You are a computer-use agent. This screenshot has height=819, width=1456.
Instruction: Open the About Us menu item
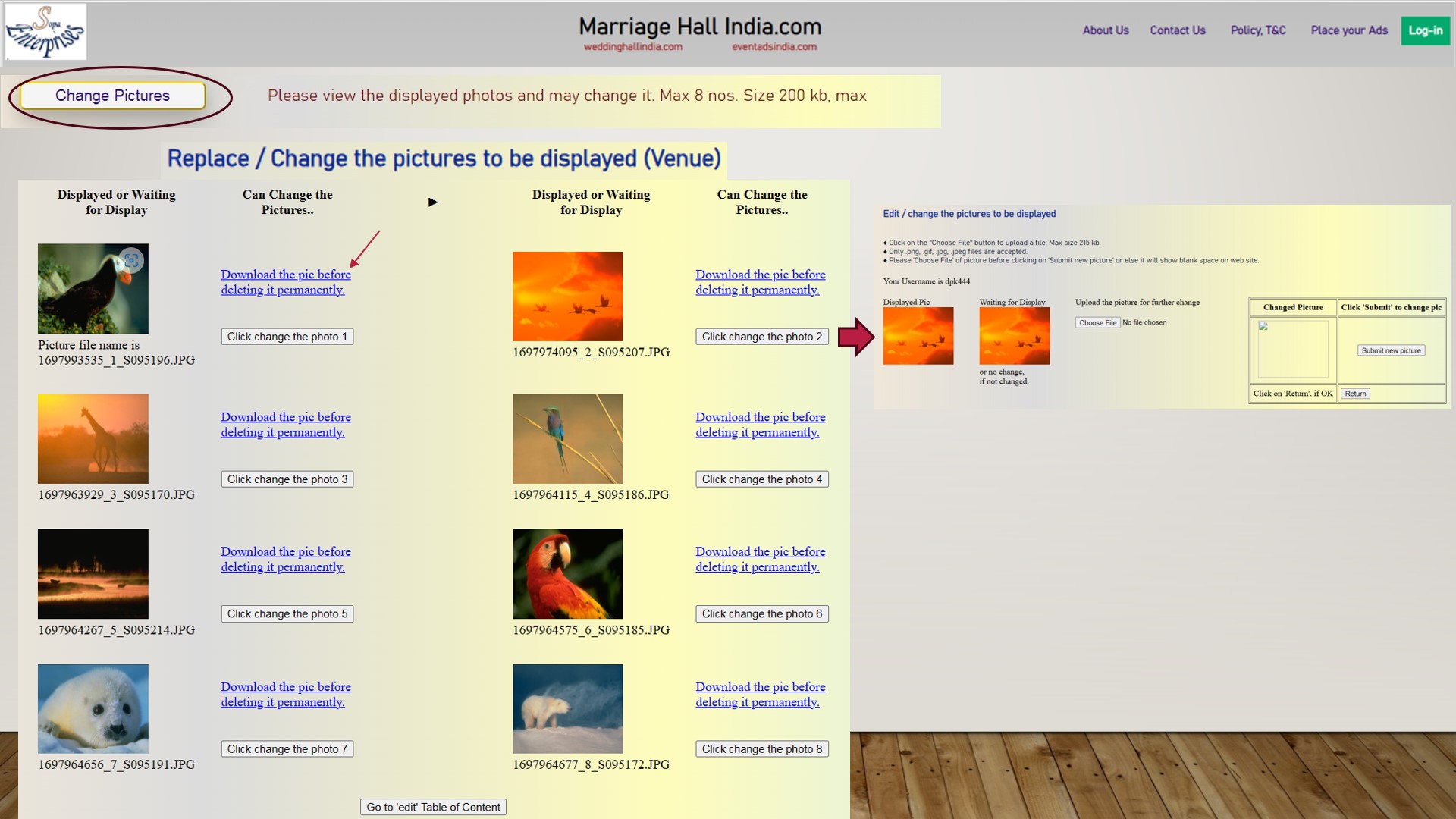pos(1105,30)
